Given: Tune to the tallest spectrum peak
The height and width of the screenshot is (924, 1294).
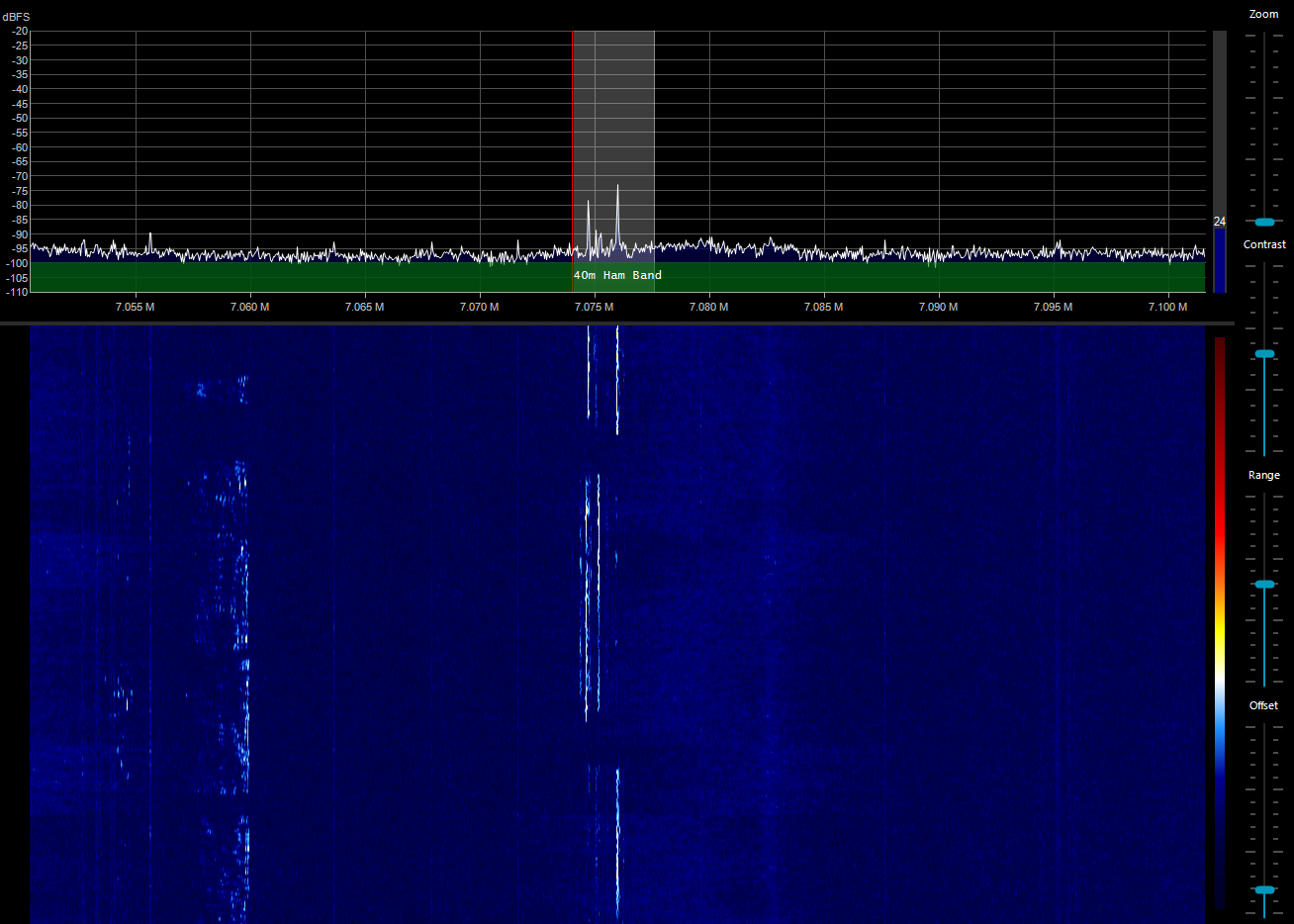Looking at the screenshot, I should (617, 187).
